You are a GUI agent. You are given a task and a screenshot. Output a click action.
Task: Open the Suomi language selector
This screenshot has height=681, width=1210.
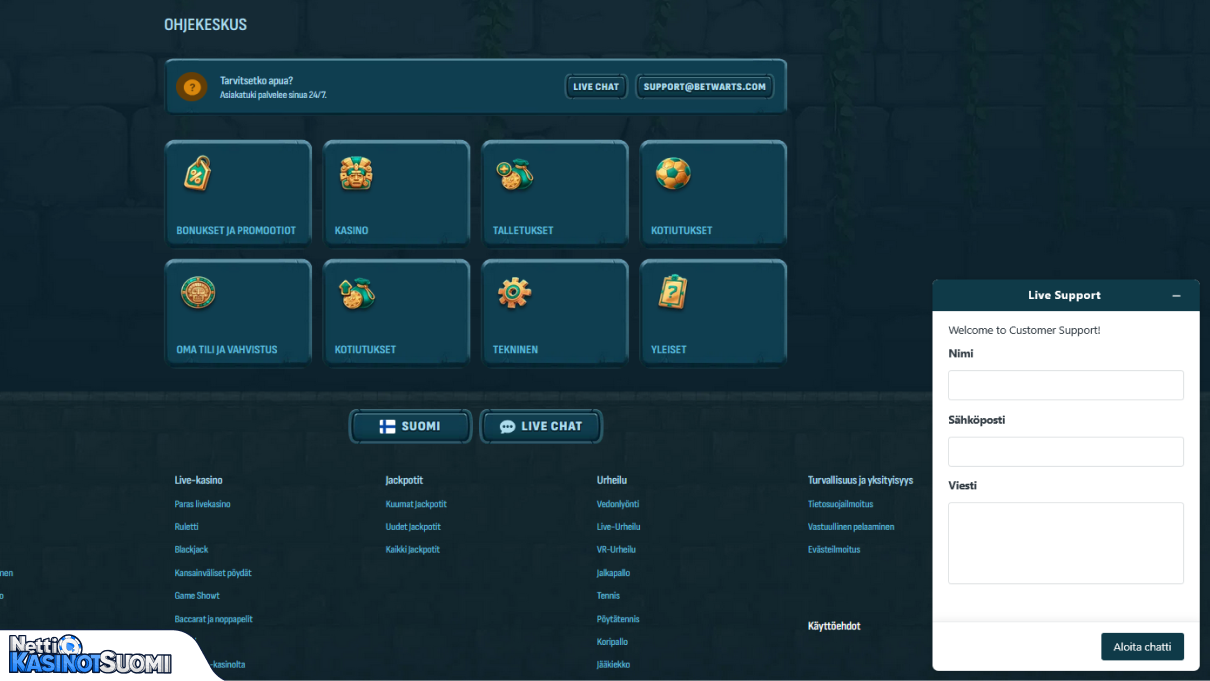410,426
